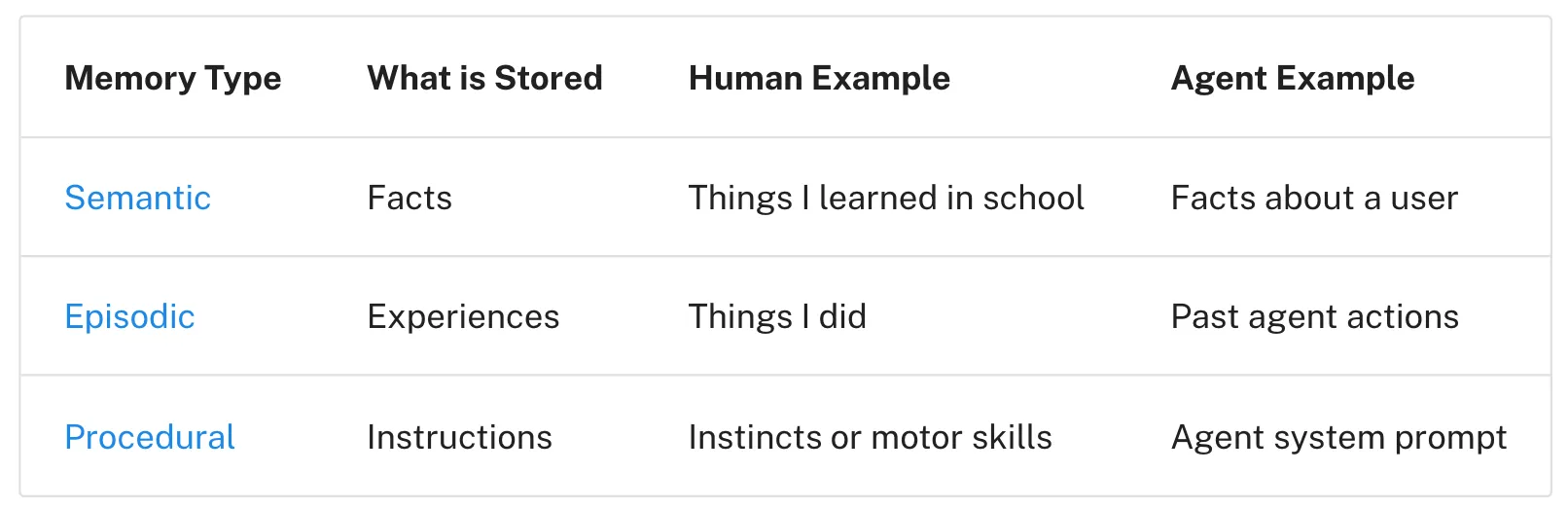Click the 'Instincts or motor skills' cell
This screenshot has height=510, width=1568.
click(870, 437)
